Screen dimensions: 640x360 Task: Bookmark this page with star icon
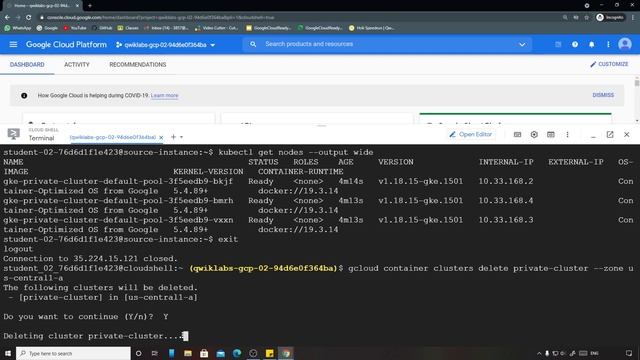click(587, 18)
